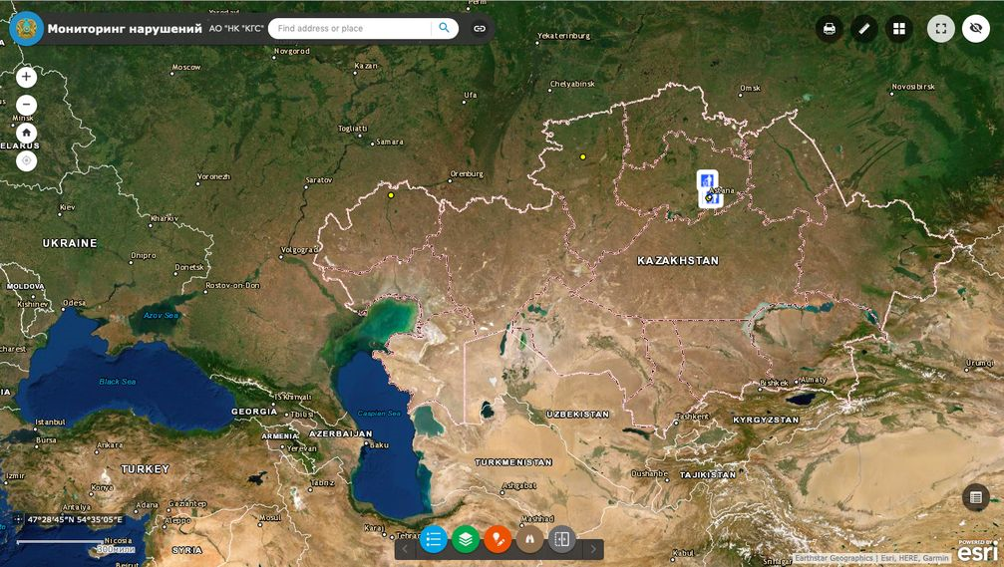Click the yellow point marker near Orenburg
This screenshot has width=1004, height=567.
pos(391,195)
